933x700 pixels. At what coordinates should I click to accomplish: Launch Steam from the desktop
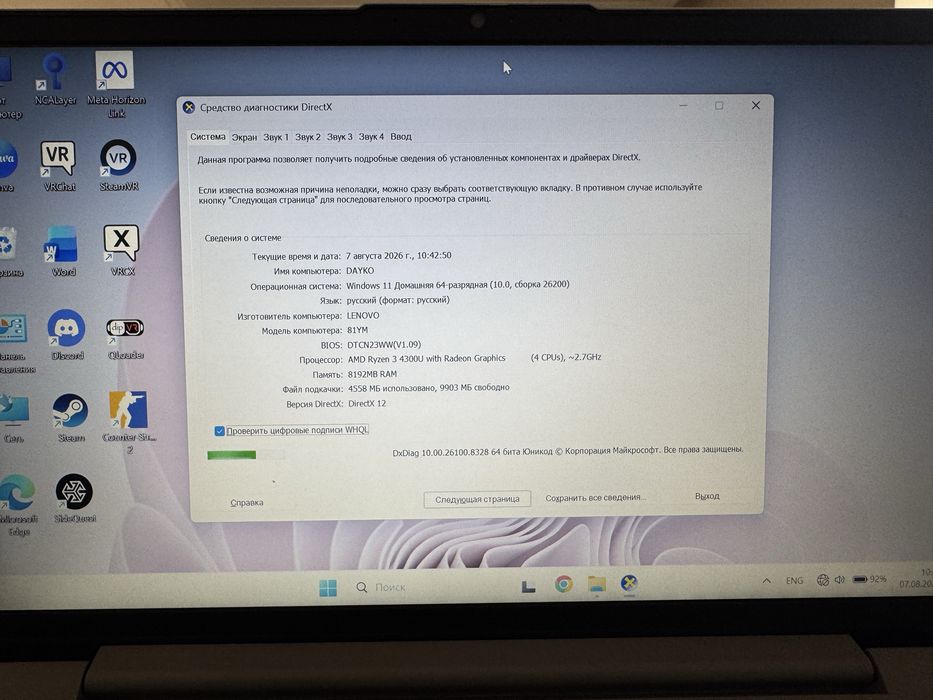(70, 418)
